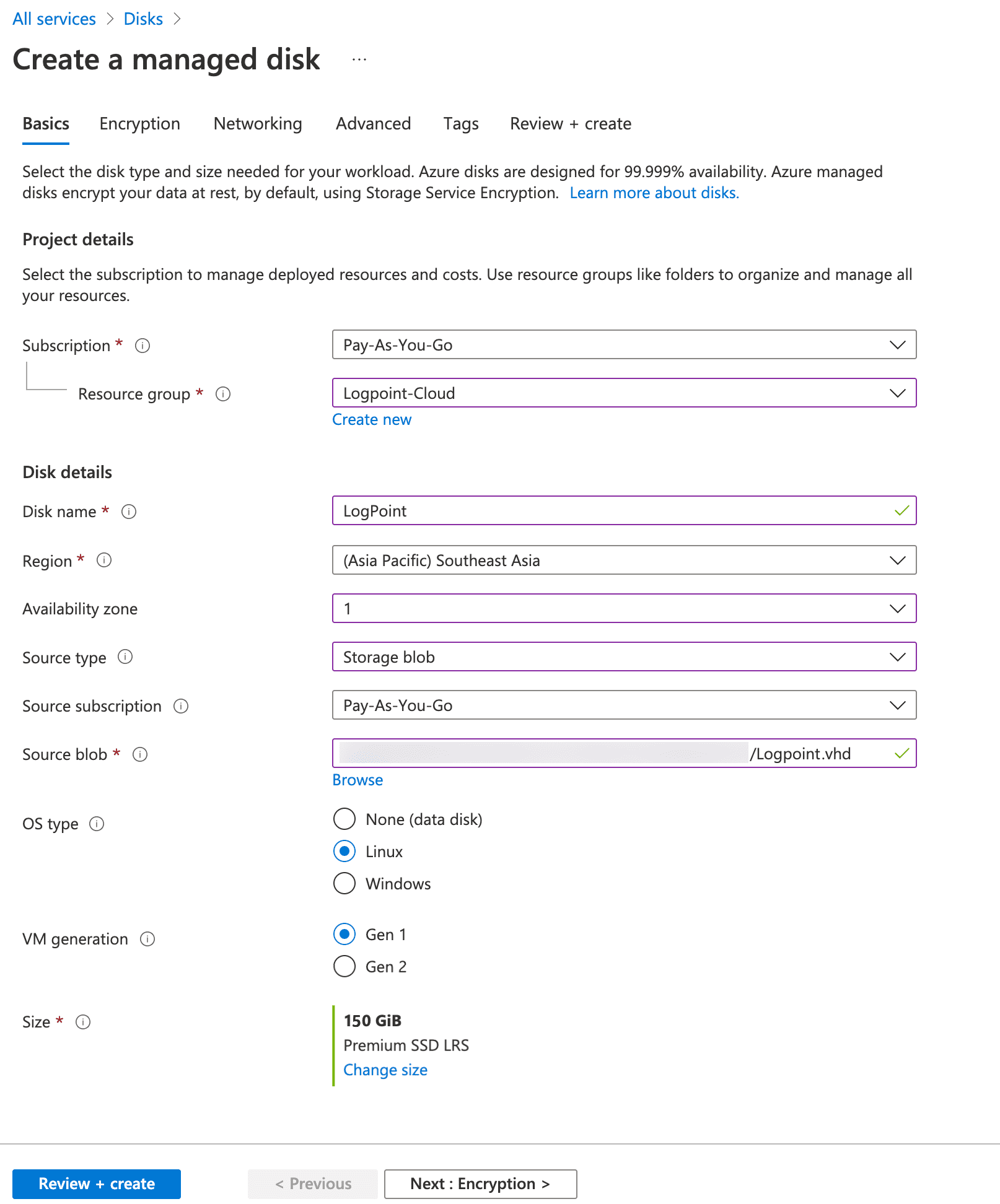Image resolution: width=1000 pixels, height=1204 pixels.
Task: Switch to the Encryption tab
Action: pyautogui.click(x=139, y=124)
